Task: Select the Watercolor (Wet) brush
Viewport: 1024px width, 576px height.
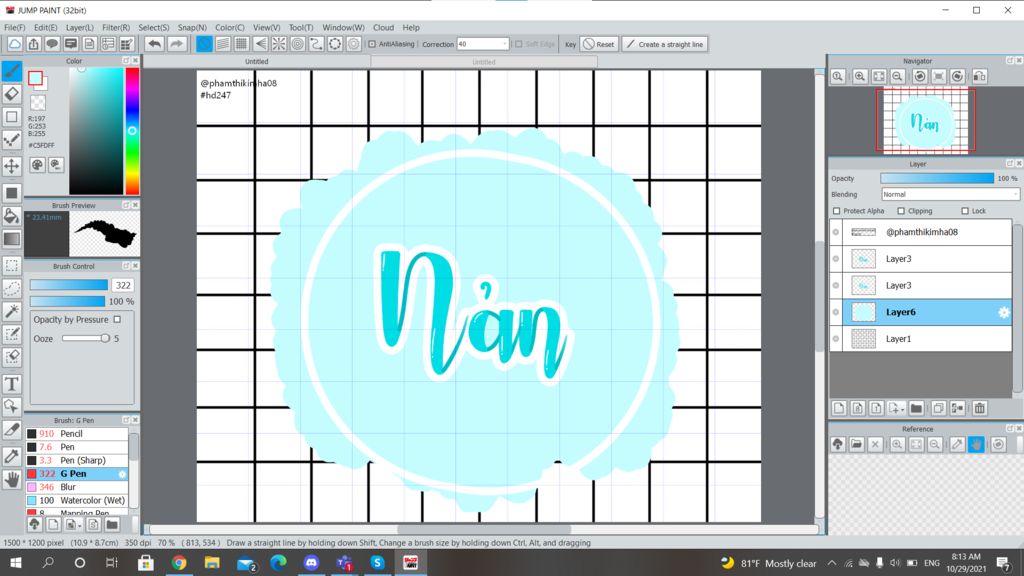Action: [x=77, y=501]
